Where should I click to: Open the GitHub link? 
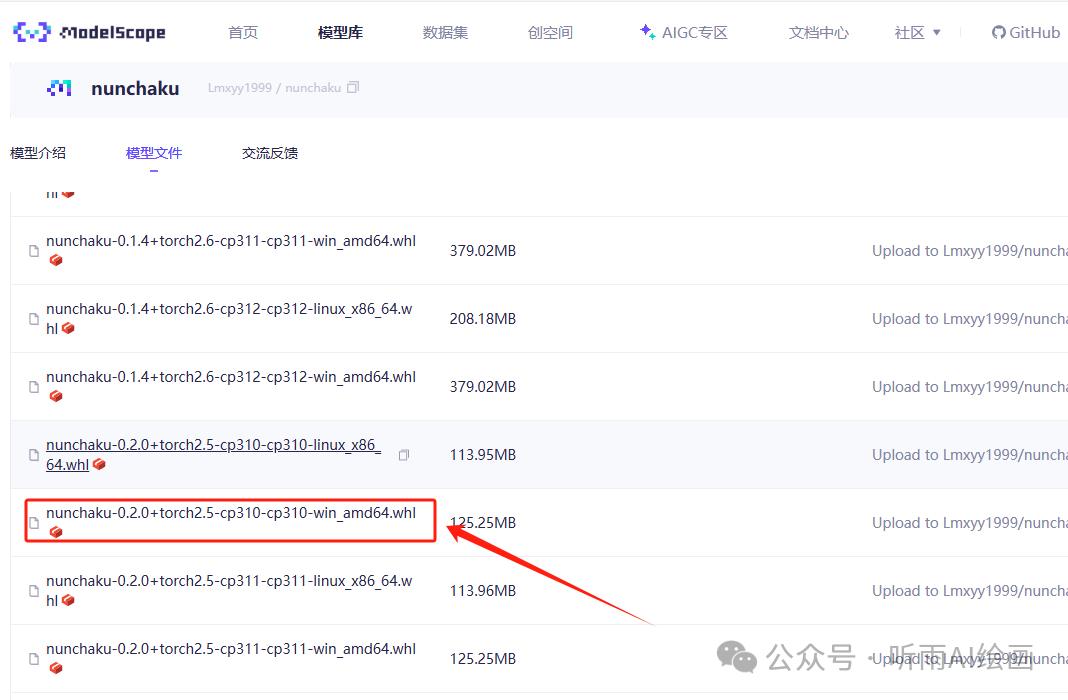(1026, 33)
